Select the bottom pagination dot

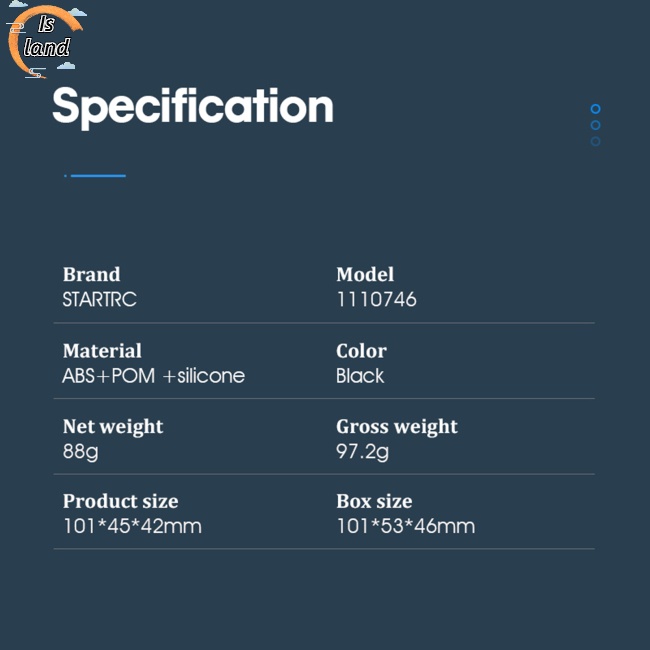click(596, 141)
